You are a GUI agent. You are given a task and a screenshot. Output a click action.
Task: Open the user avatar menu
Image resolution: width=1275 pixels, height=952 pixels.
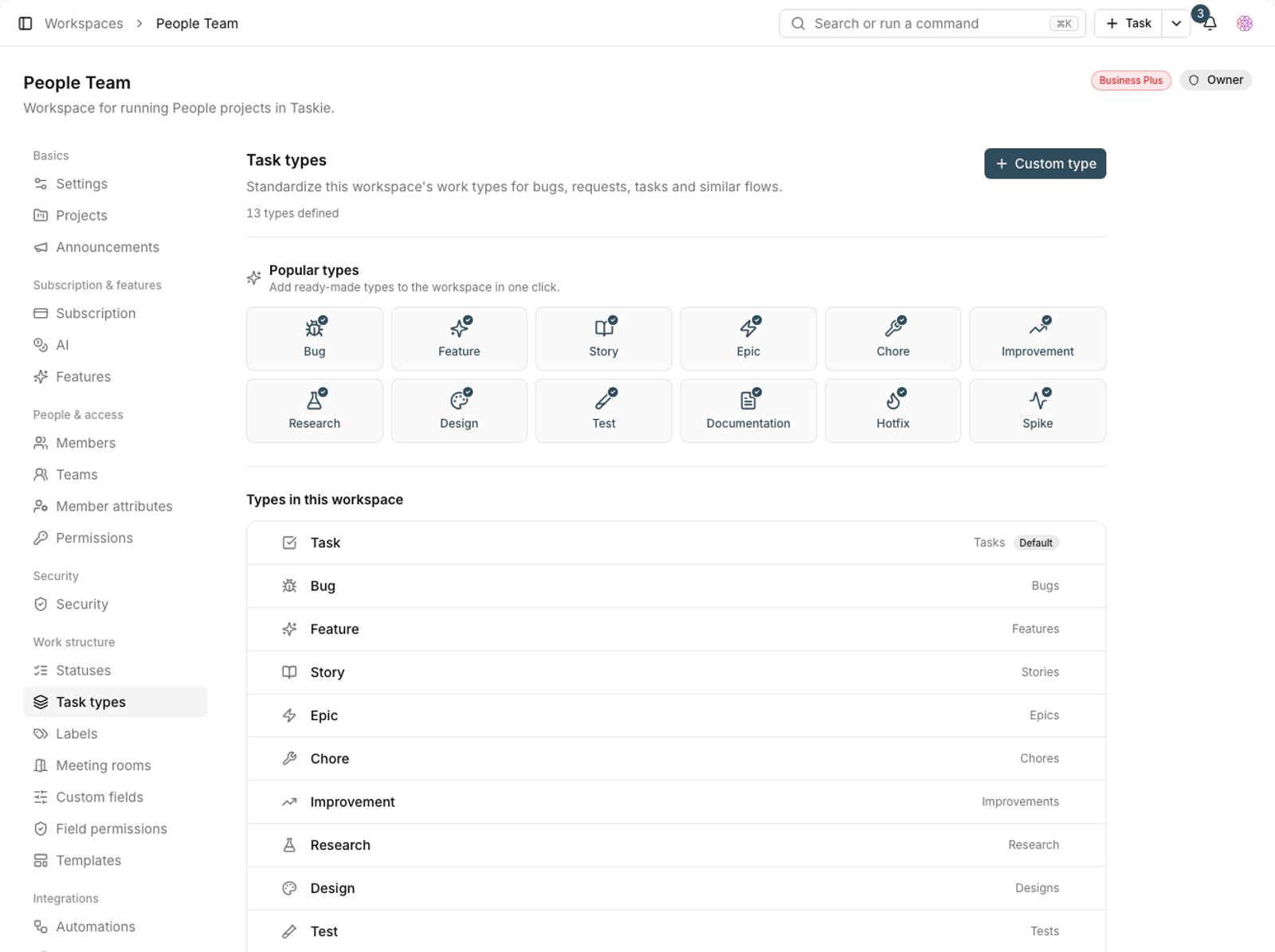[x=1245, y=23]
